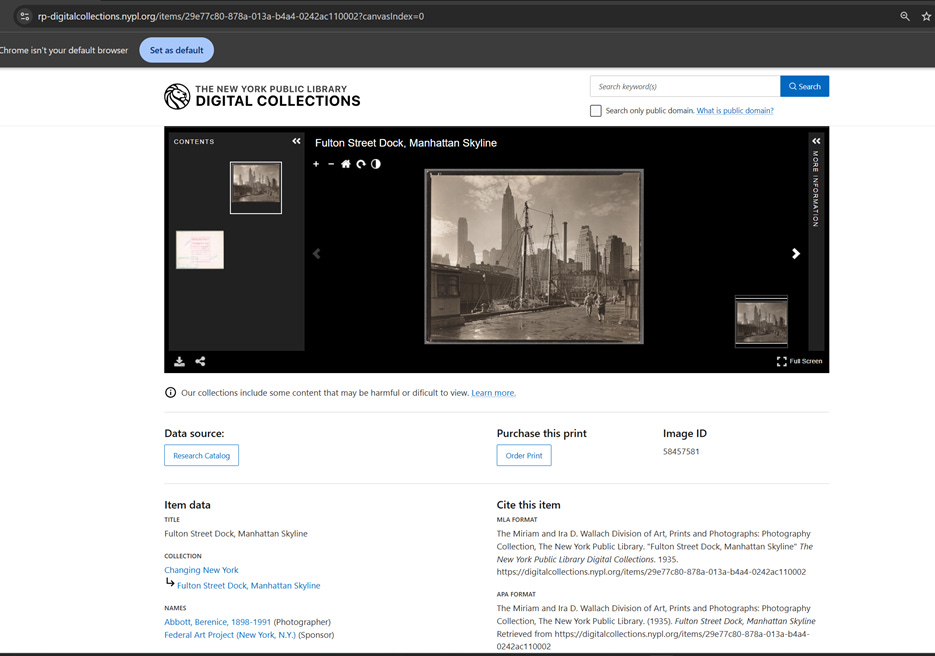Screen dimensions: 935x656
Task: Reset the view with the home icon
Action: pyautogui.click(x=346, y=164)
